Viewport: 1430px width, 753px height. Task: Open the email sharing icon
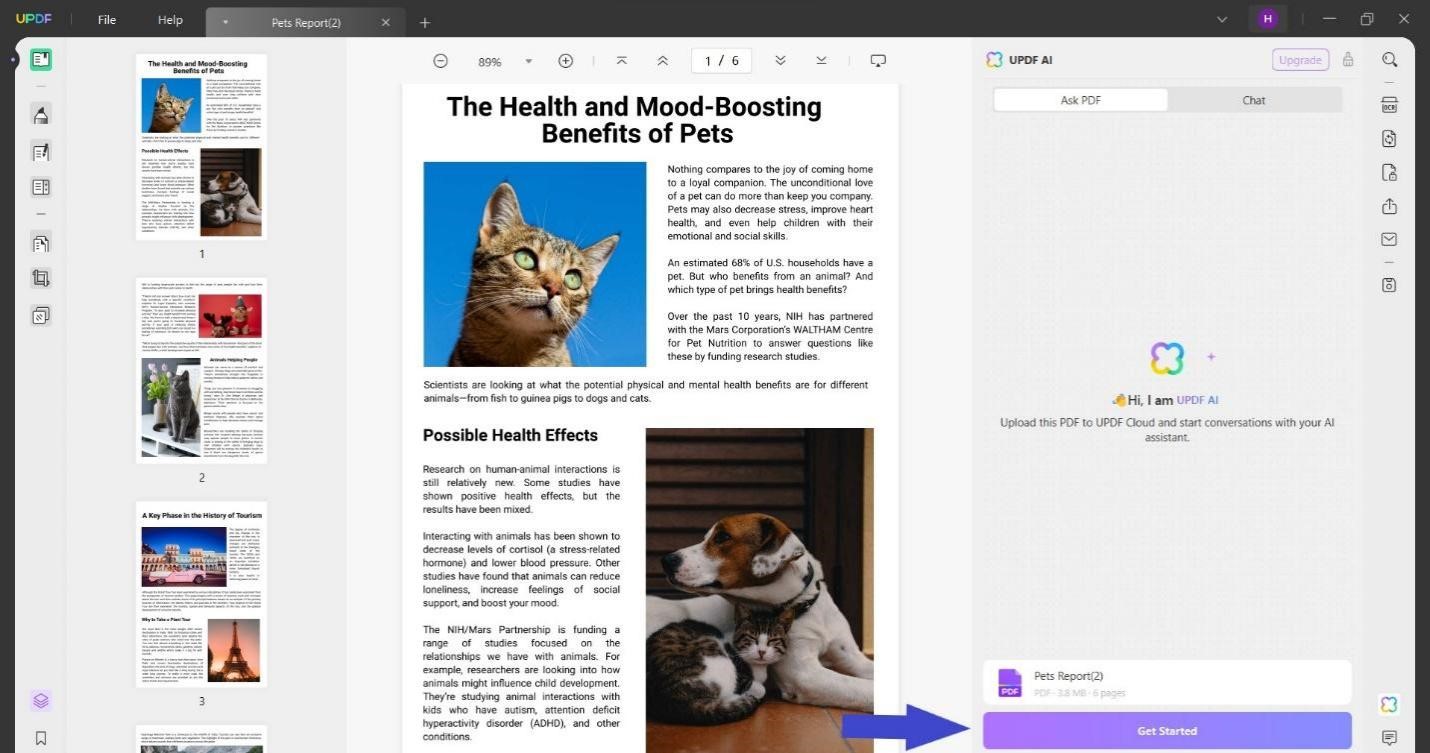[1389, 239]
